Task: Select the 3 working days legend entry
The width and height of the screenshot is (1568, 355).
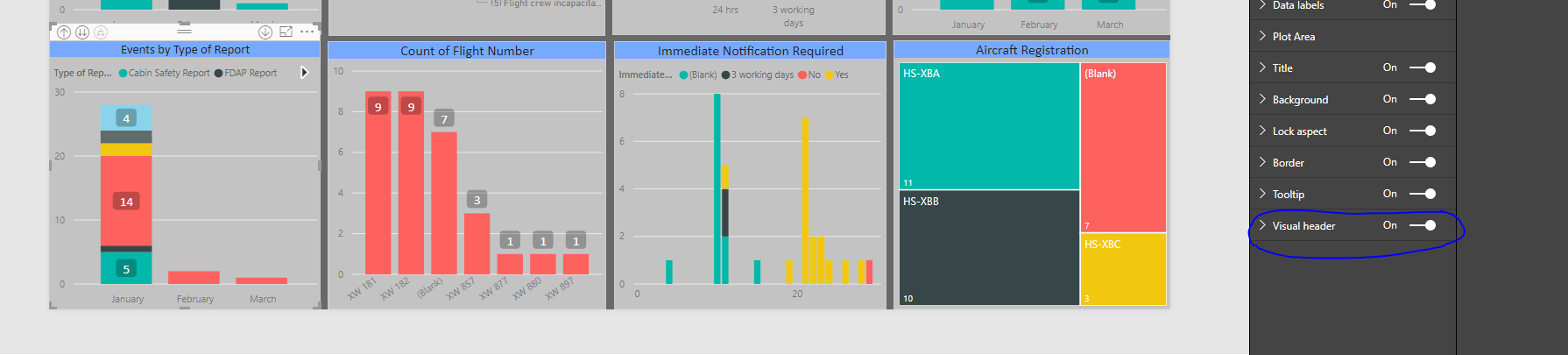Action: (758, 75)
